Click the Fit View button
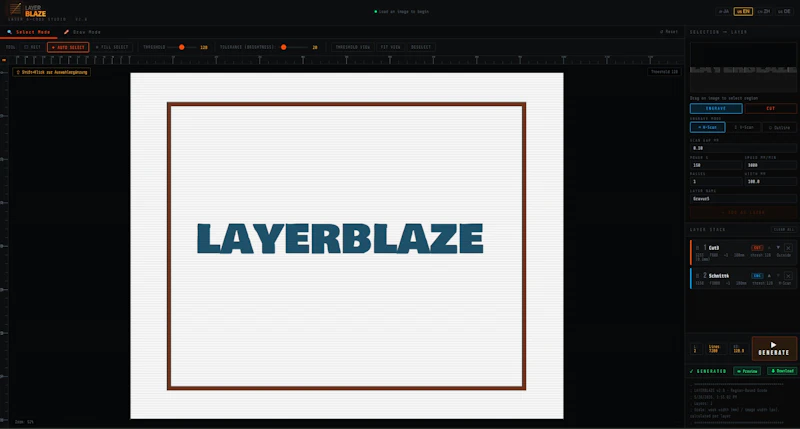This screenshot has width=800, height=429. coord(390,47)
